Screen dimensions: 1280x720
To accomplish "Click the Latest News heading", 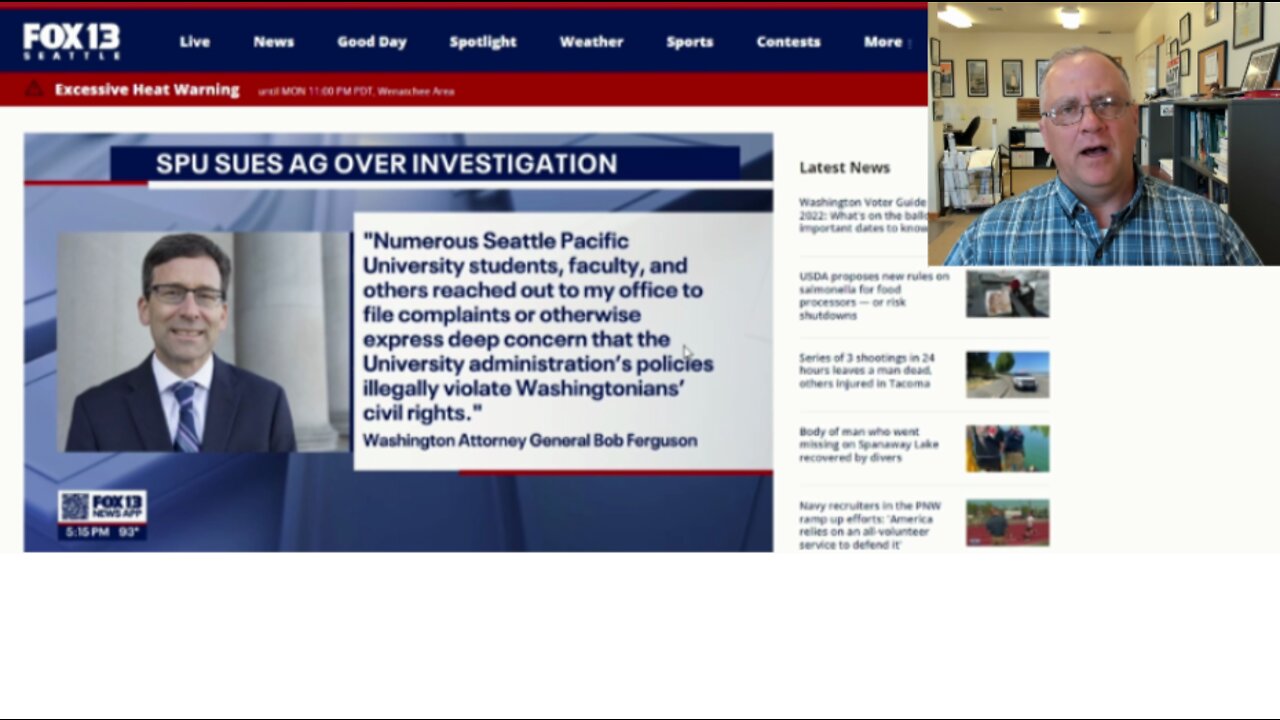I will tap(844, 167).
